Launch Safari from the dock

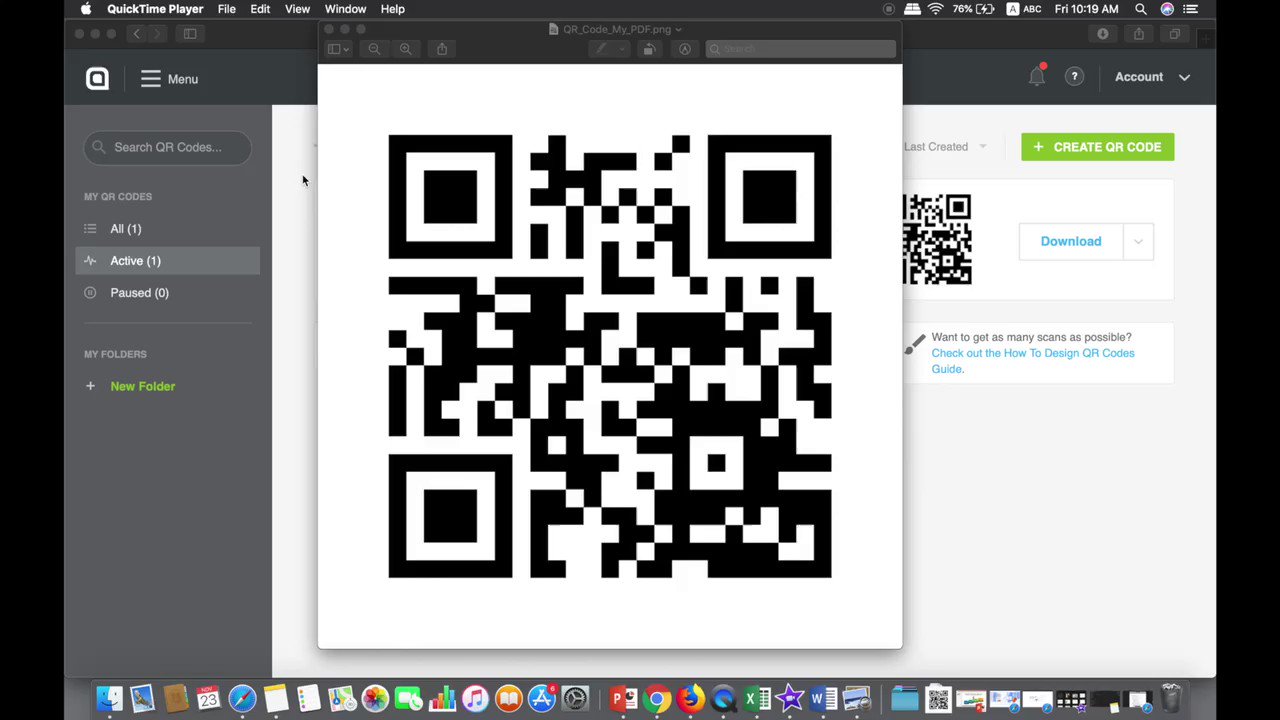click(242, 698)
